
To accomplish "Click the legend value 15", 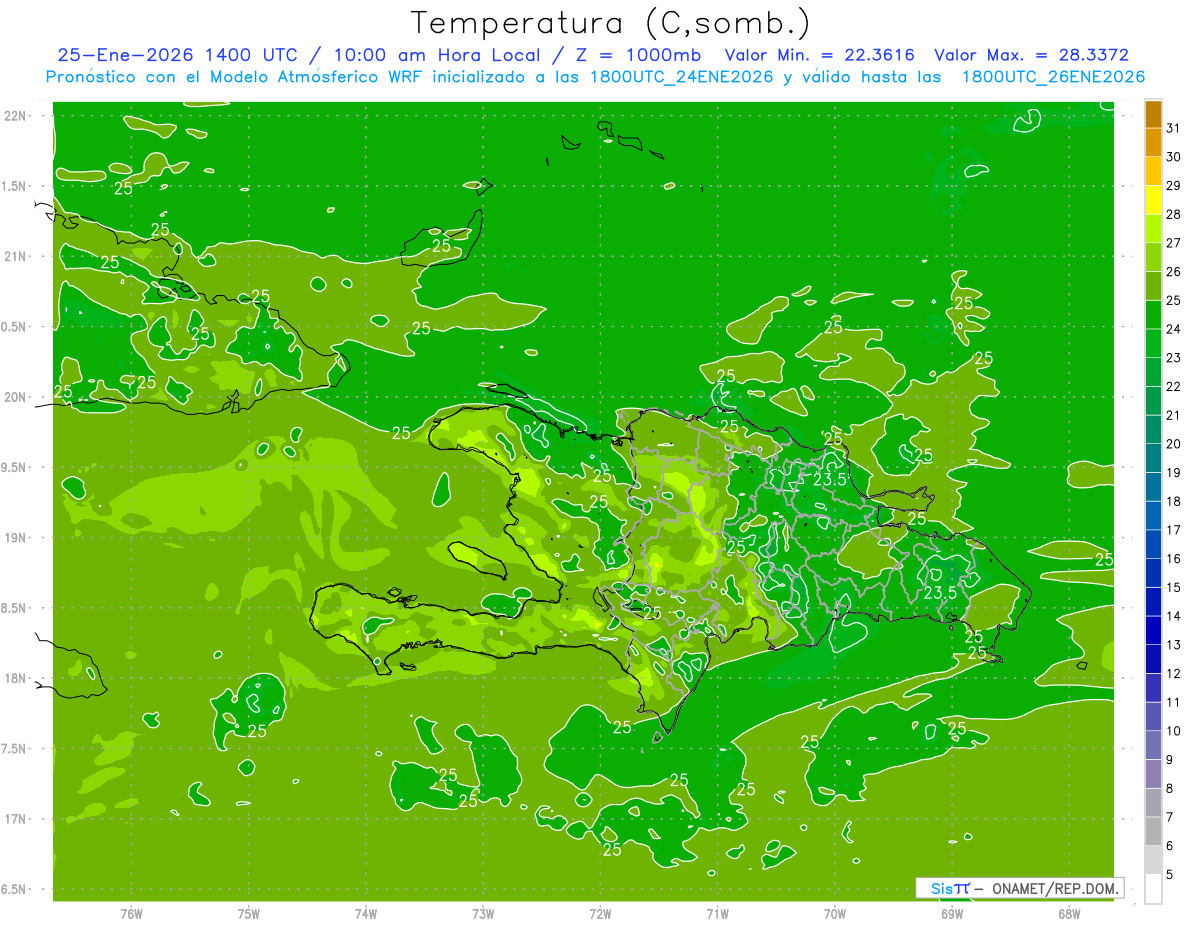I will pos(1173,587).
